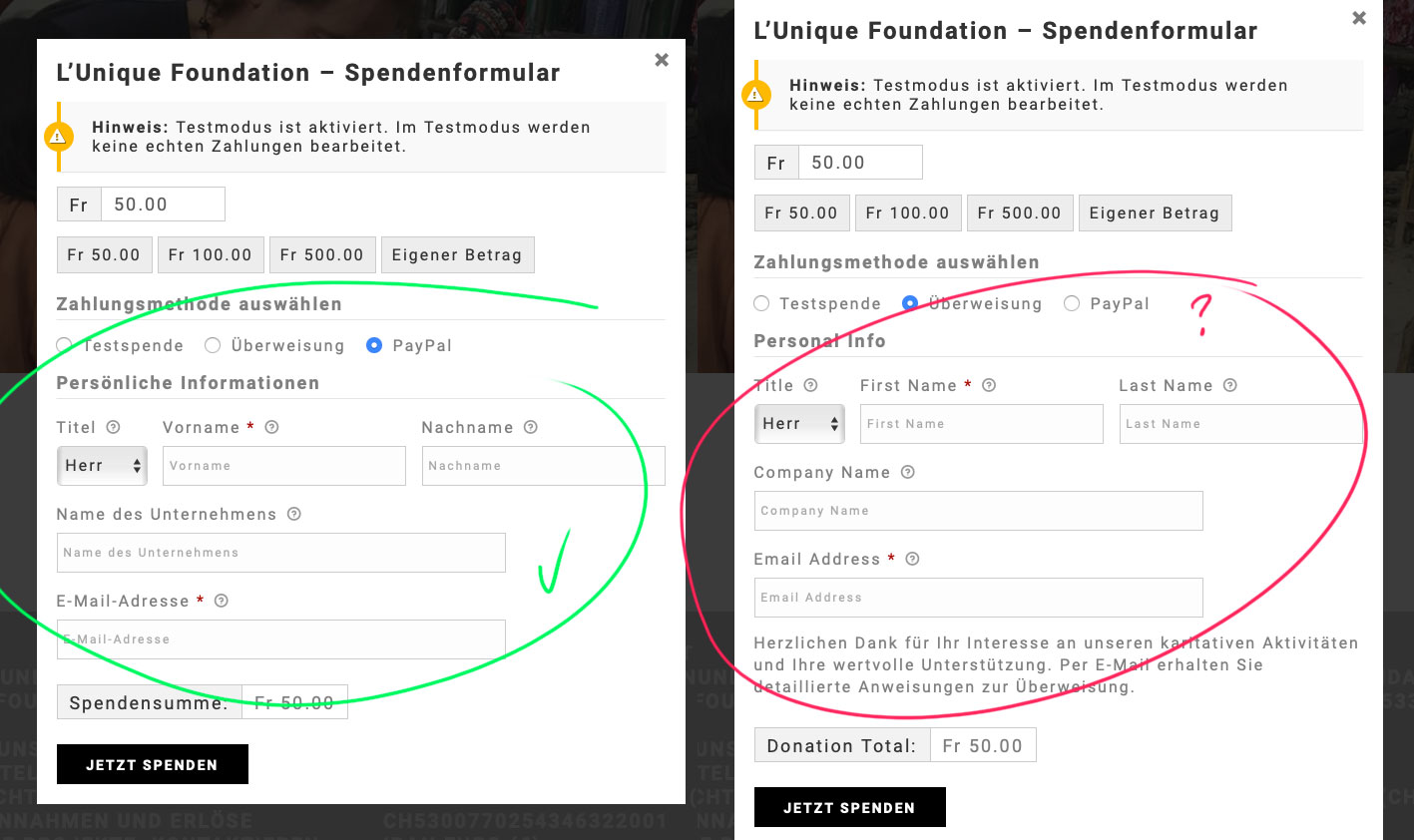Open the Titel dropdown showing Herr

[102, 466]
